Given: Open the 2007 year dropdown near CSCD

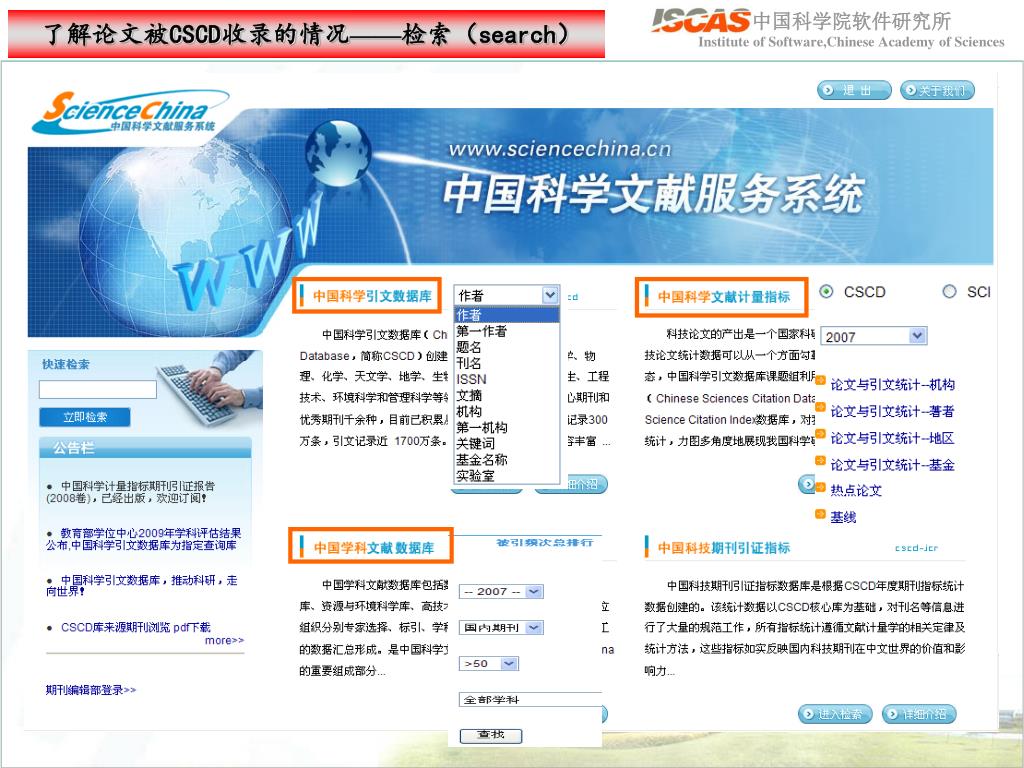Looking at the screenshot, I should coord(874,336).
